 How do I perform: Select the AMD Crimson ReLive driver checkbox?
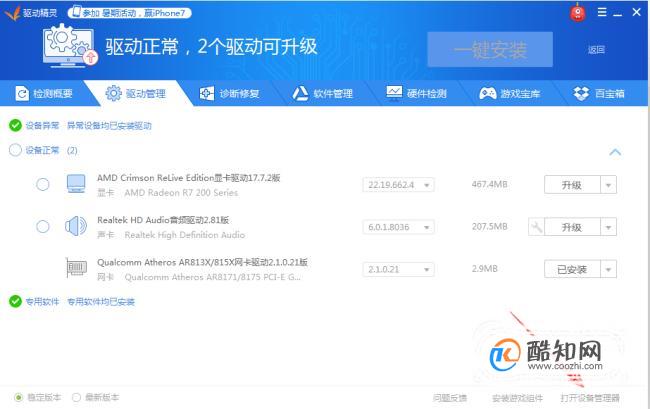[x=43, y=184]
